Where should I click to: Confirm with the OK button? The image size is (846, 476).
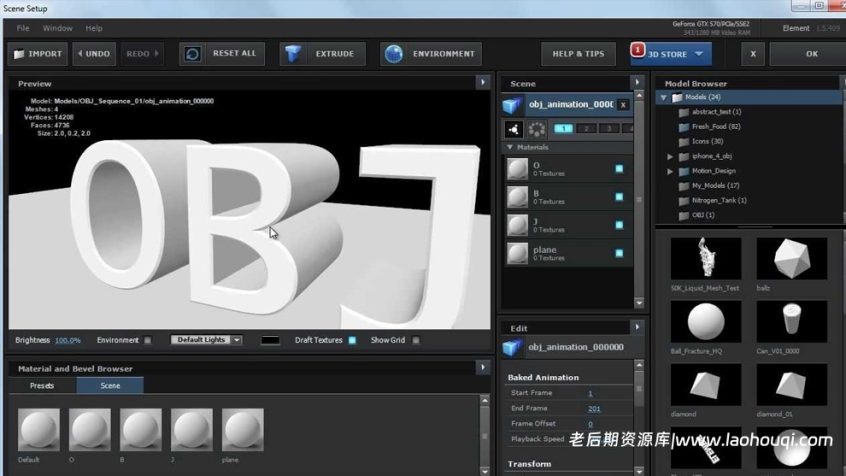click(x=811, y=54)
